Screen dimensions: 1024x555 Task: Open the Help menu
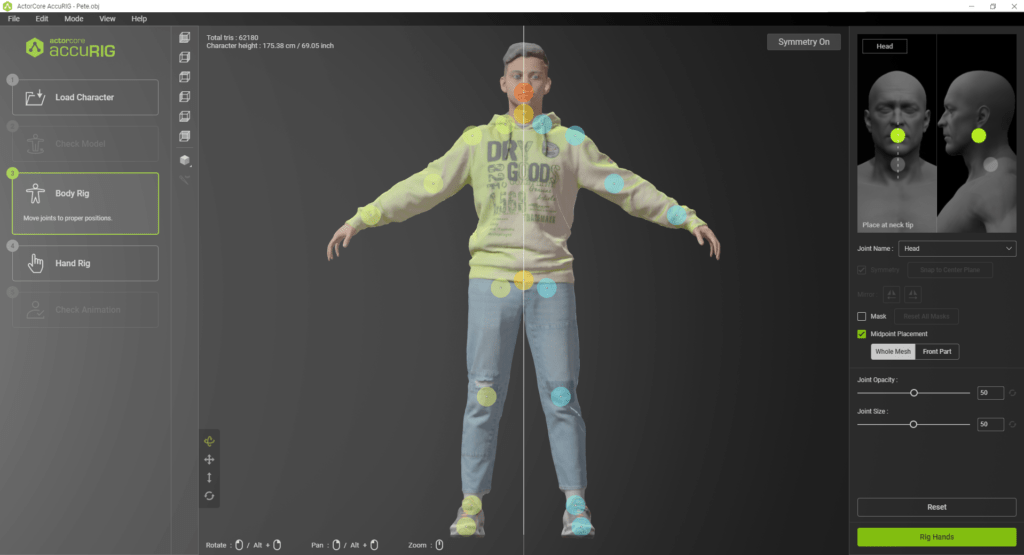(139, 18)
